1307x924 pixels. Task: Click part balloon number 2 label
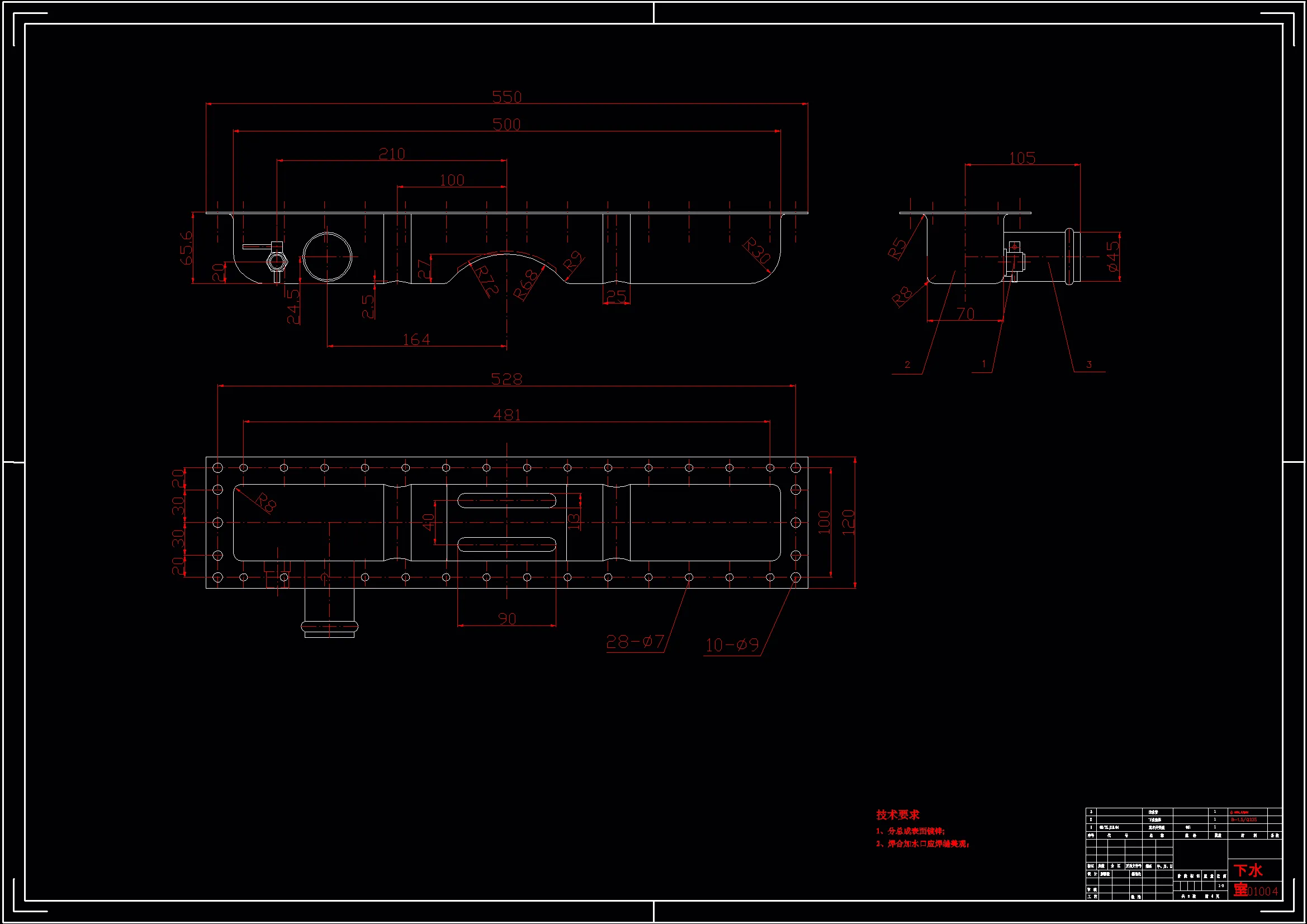coord(907,364)
